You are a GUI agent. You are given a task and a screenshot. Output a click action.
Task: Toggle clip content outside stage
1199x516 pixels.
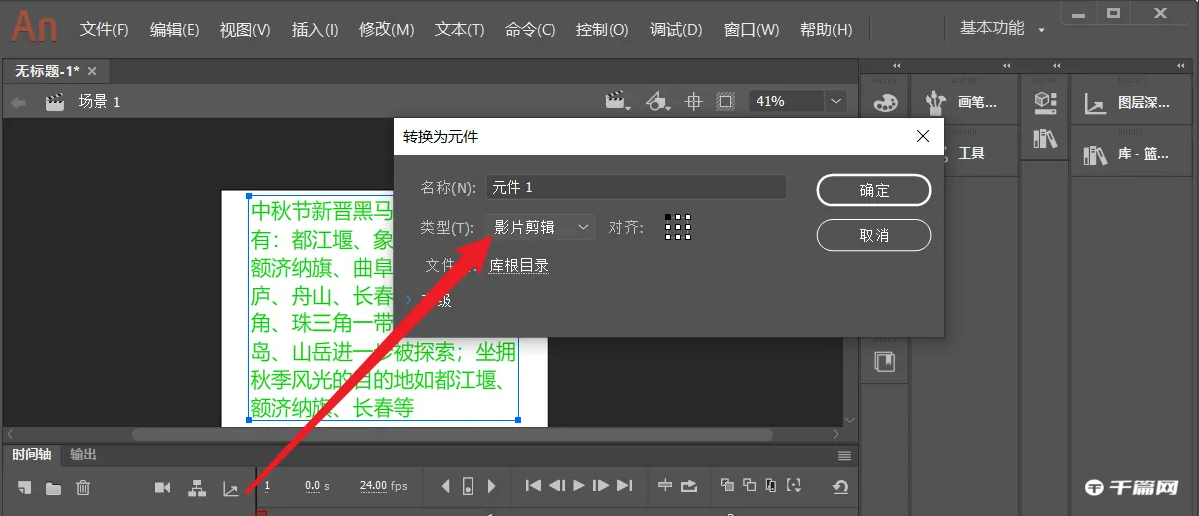point(725,101)
